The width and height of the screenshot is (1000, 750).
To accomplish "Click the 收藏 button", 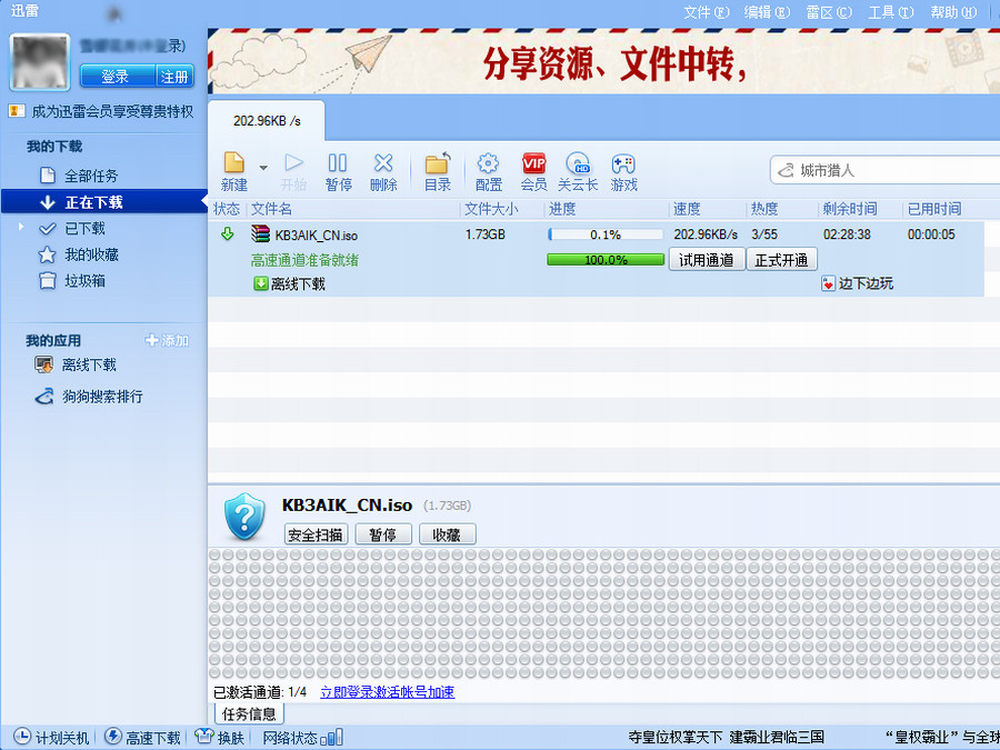I will click(x=447, y=534).
